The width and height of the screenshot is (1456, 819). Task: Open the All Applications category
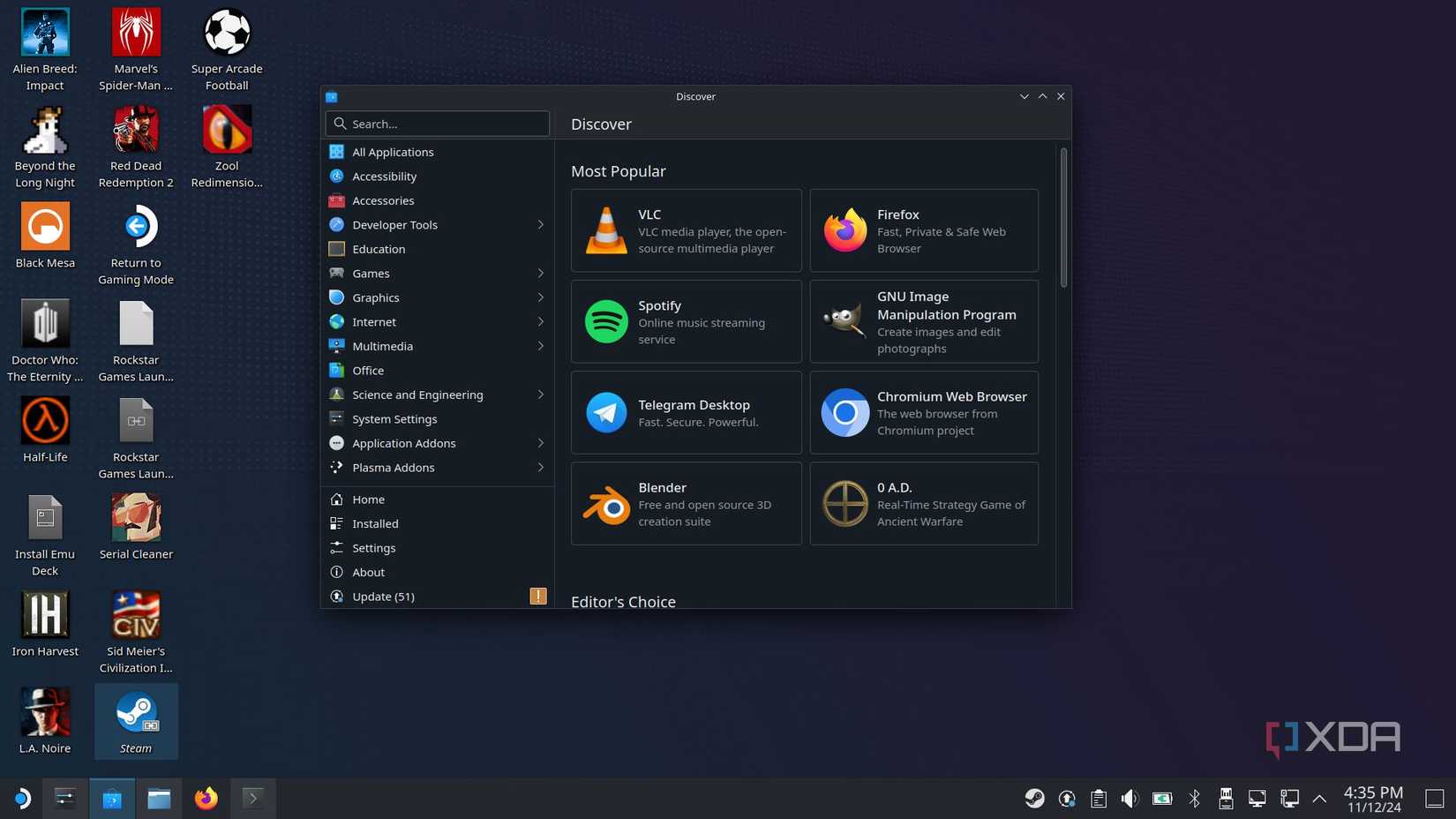393,151
